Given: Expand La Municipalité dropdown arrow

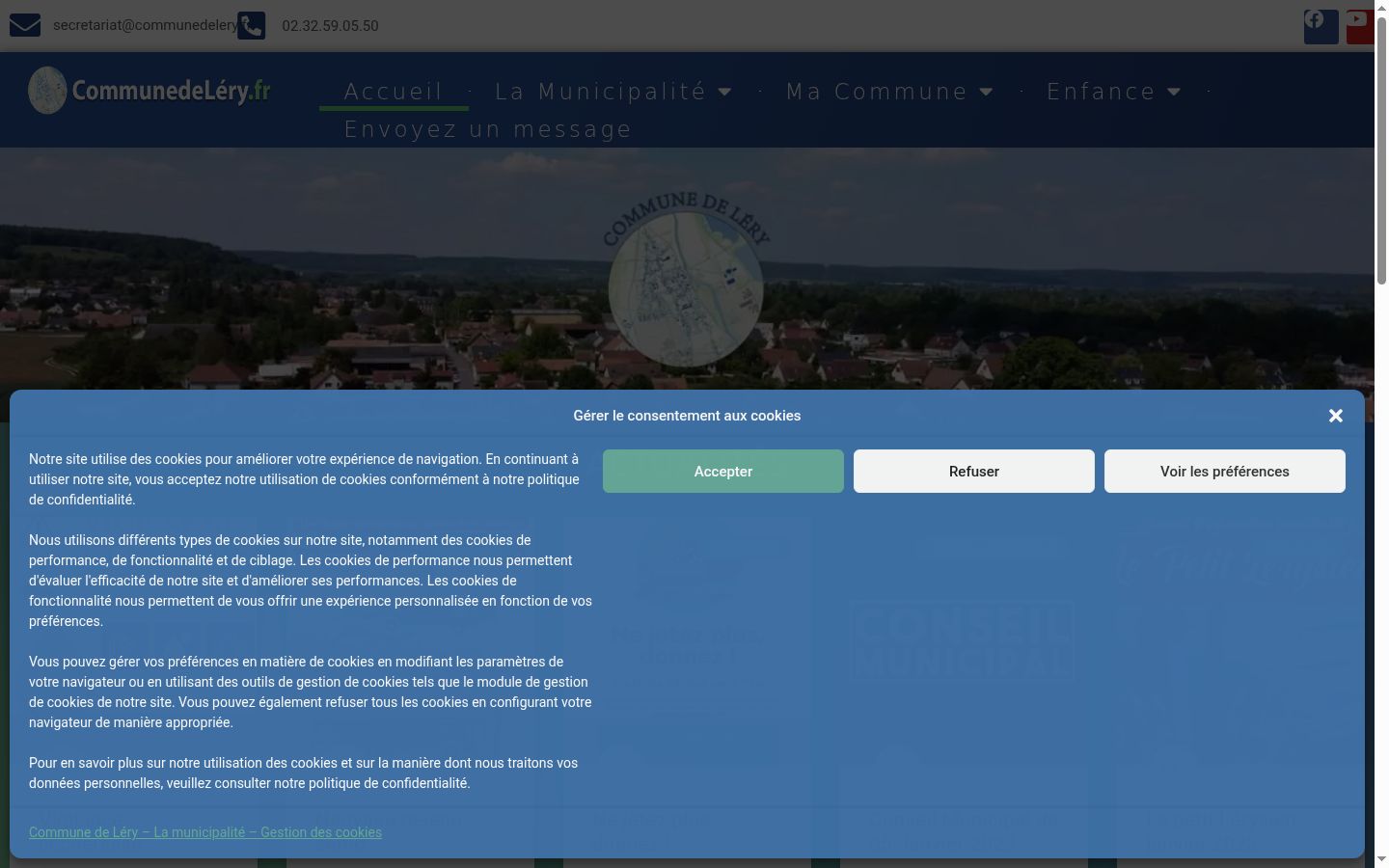Looking at the screenshot, I should tap(725, 92).
